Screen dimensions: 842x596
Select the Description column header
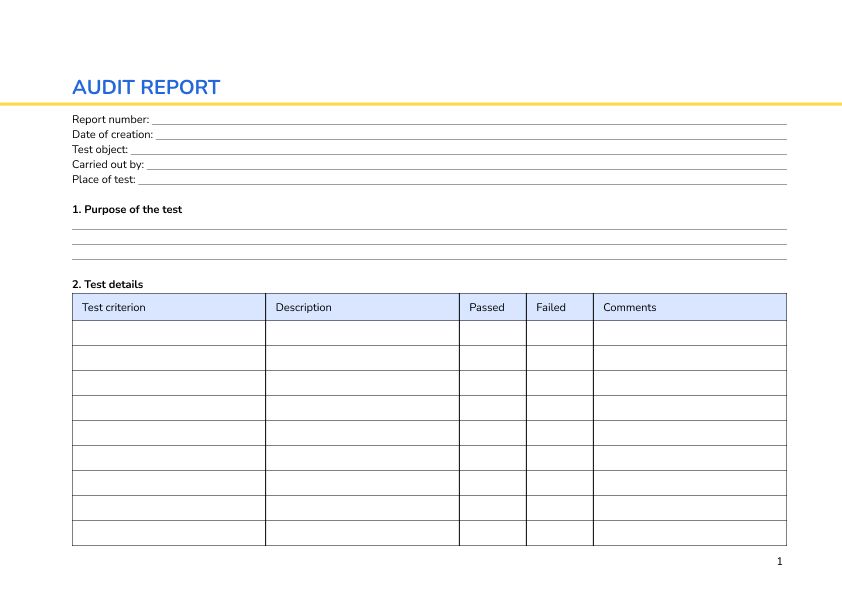click(303, 307)
